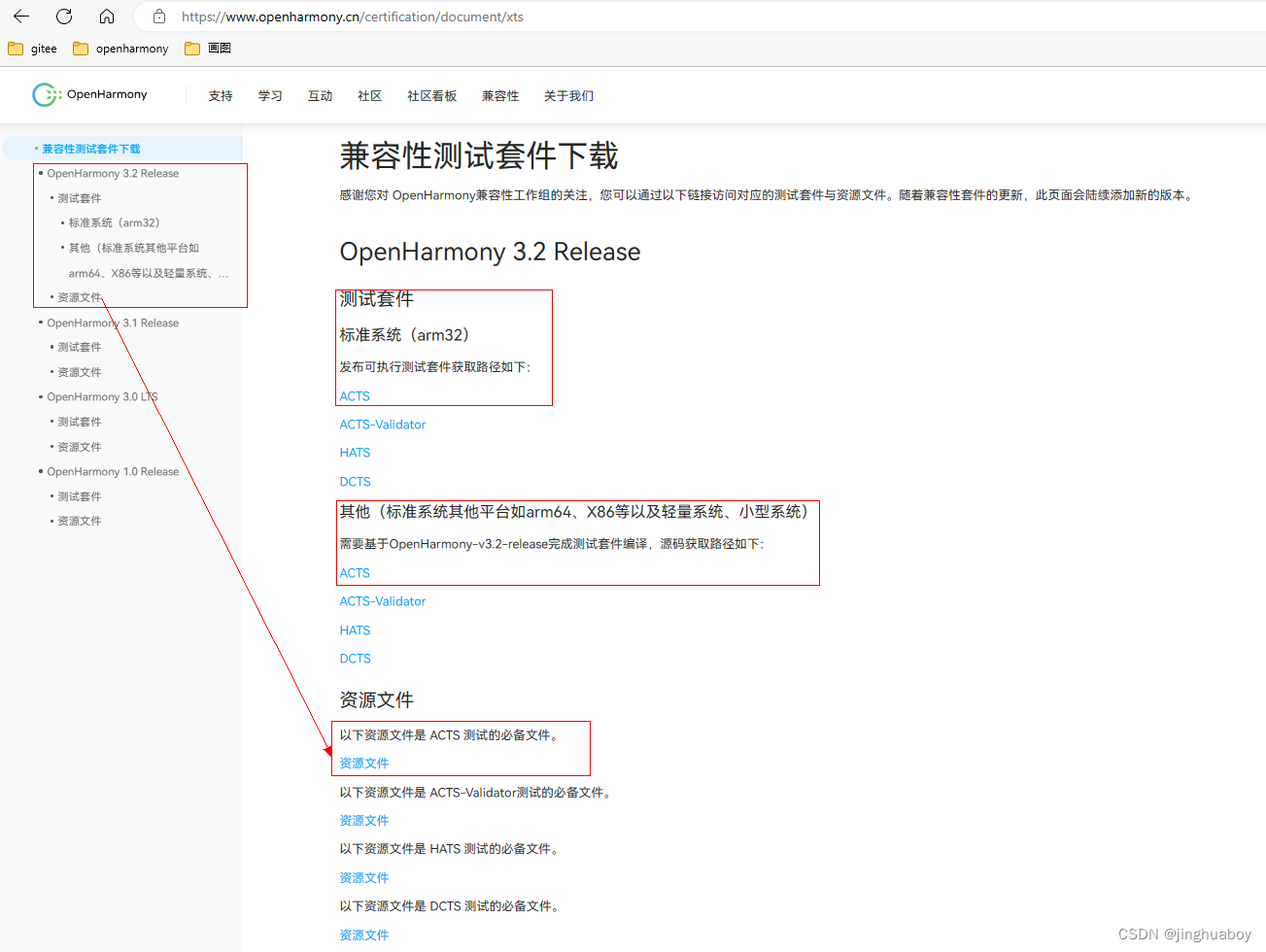Screen dimensions: 1266x952
Task: Open the 关于我们 navigation menu
Action: click(x=568, y=96)
